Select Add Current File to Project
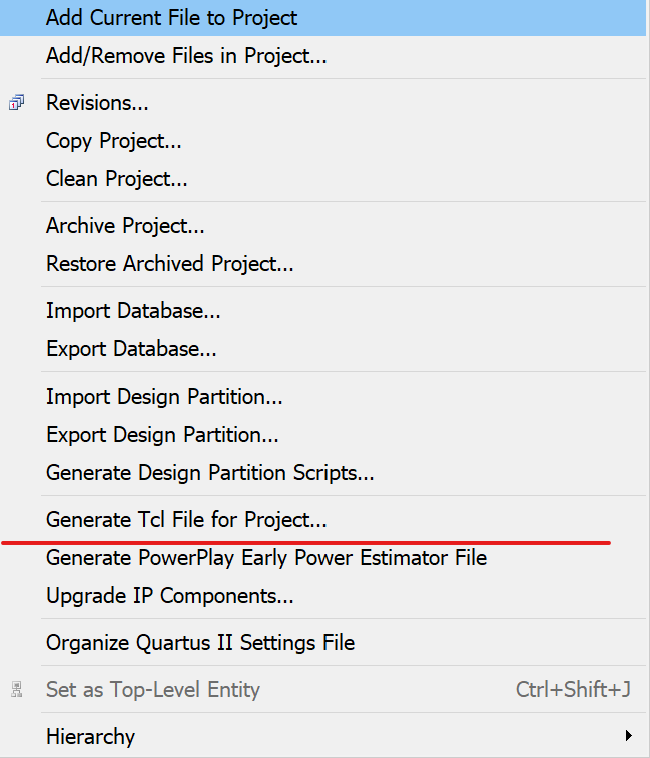The height and width of the screenshot is (758, 650). 171,18
